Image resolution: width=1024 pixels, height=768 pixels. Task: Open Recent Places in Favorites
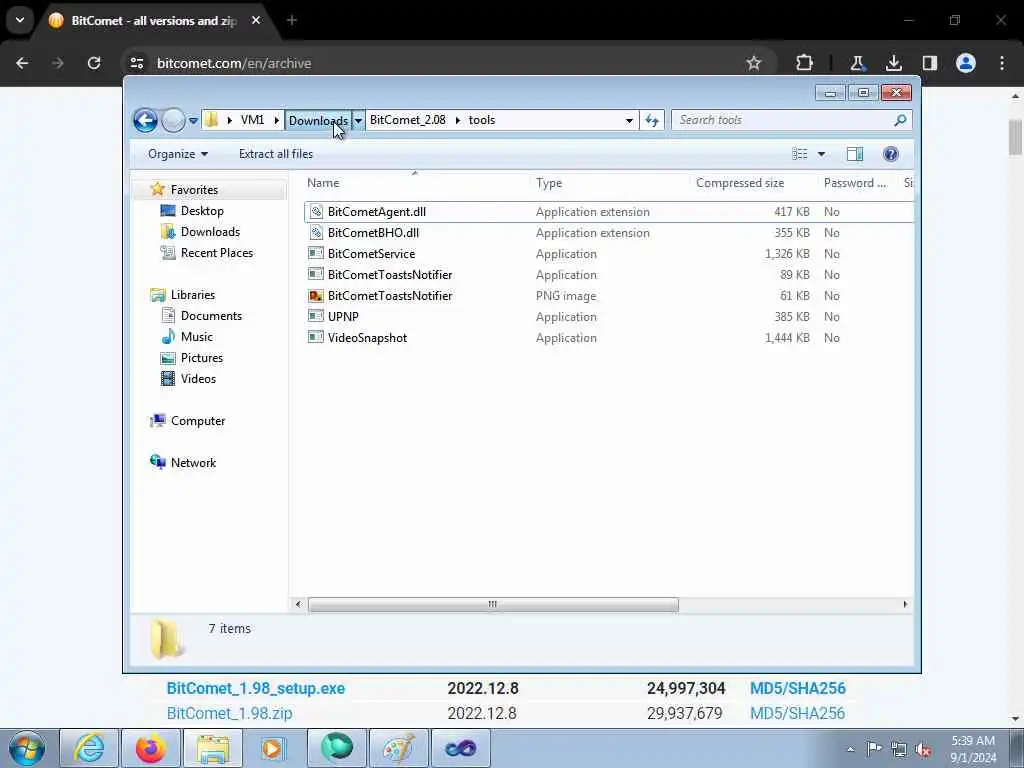(217, 253)
